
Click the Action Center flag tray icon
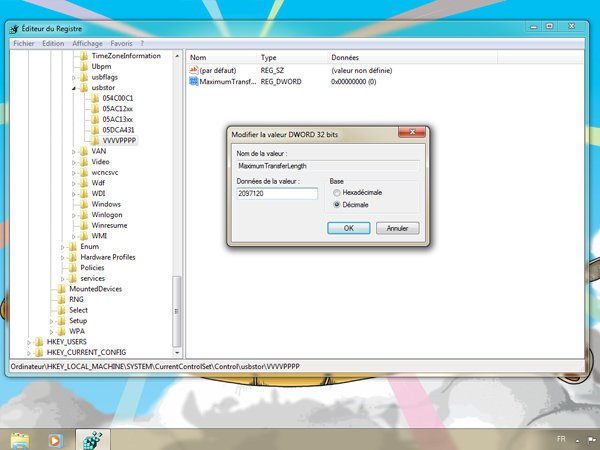tap(594, 440)
